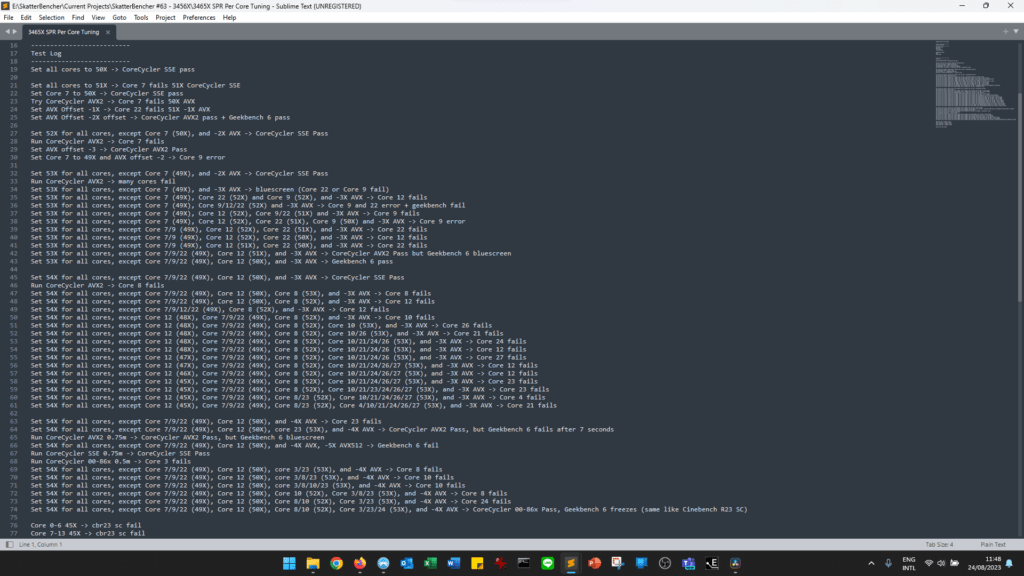The height and width of the screenshot is (576, 1024).
Task: Change indentation via Tab Size: 4
Action: (939, 544)
